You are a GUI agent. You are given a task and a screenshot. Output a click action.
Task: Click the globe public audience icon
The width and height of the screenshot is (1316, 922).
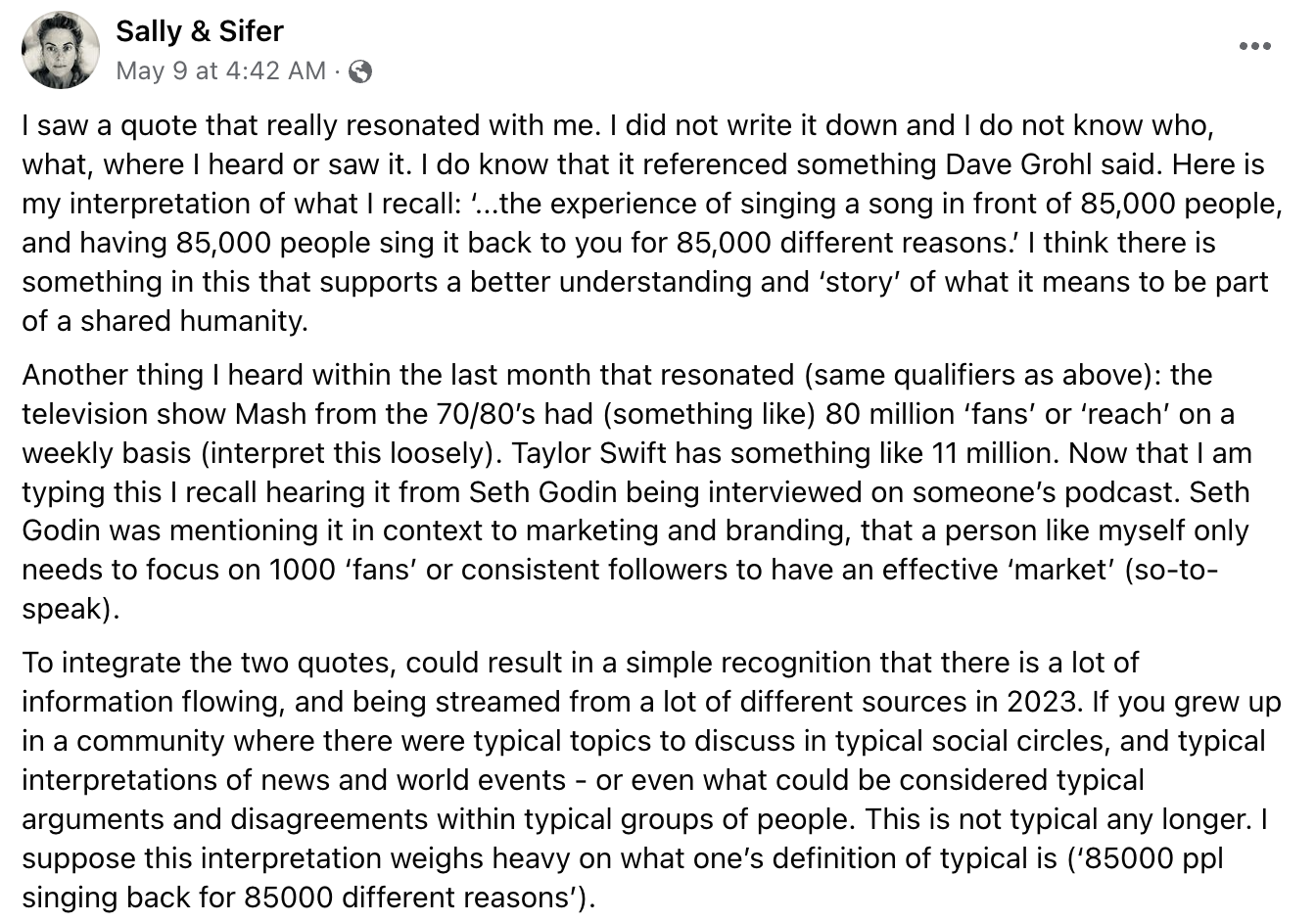(360, 71)
